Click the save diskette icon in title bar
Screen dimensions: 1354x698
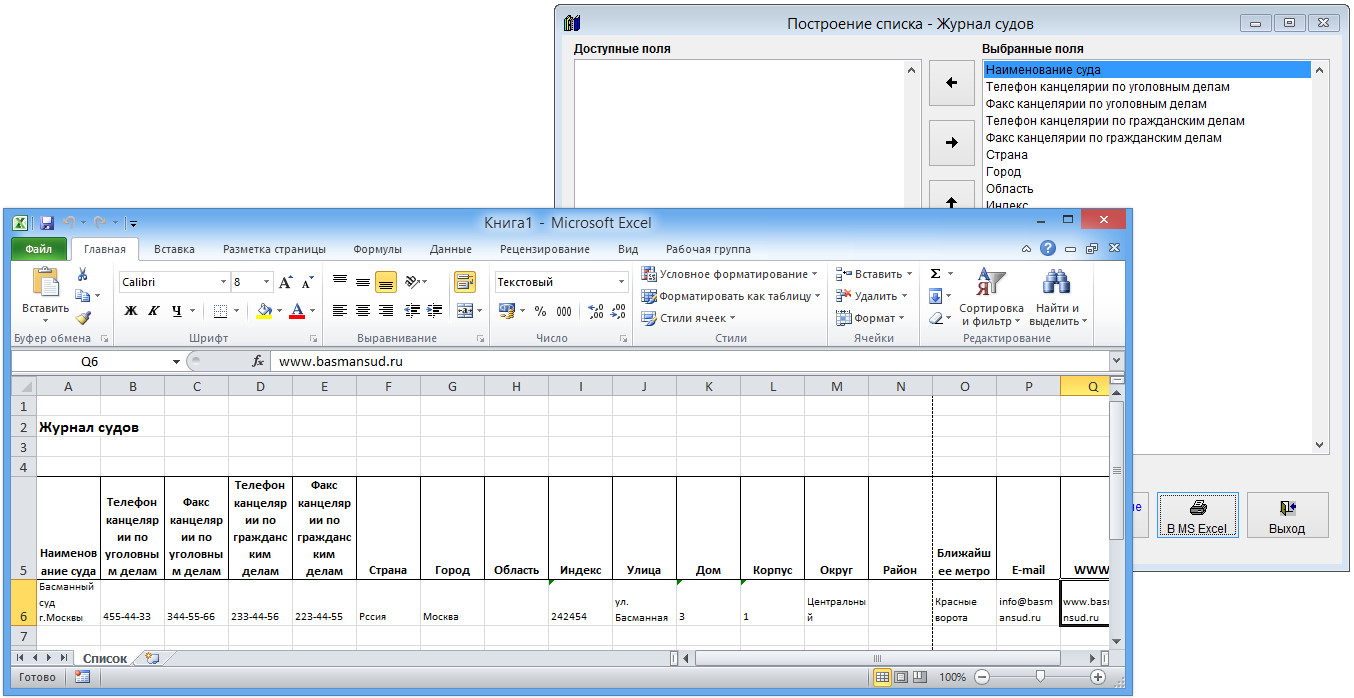(47, 223)
